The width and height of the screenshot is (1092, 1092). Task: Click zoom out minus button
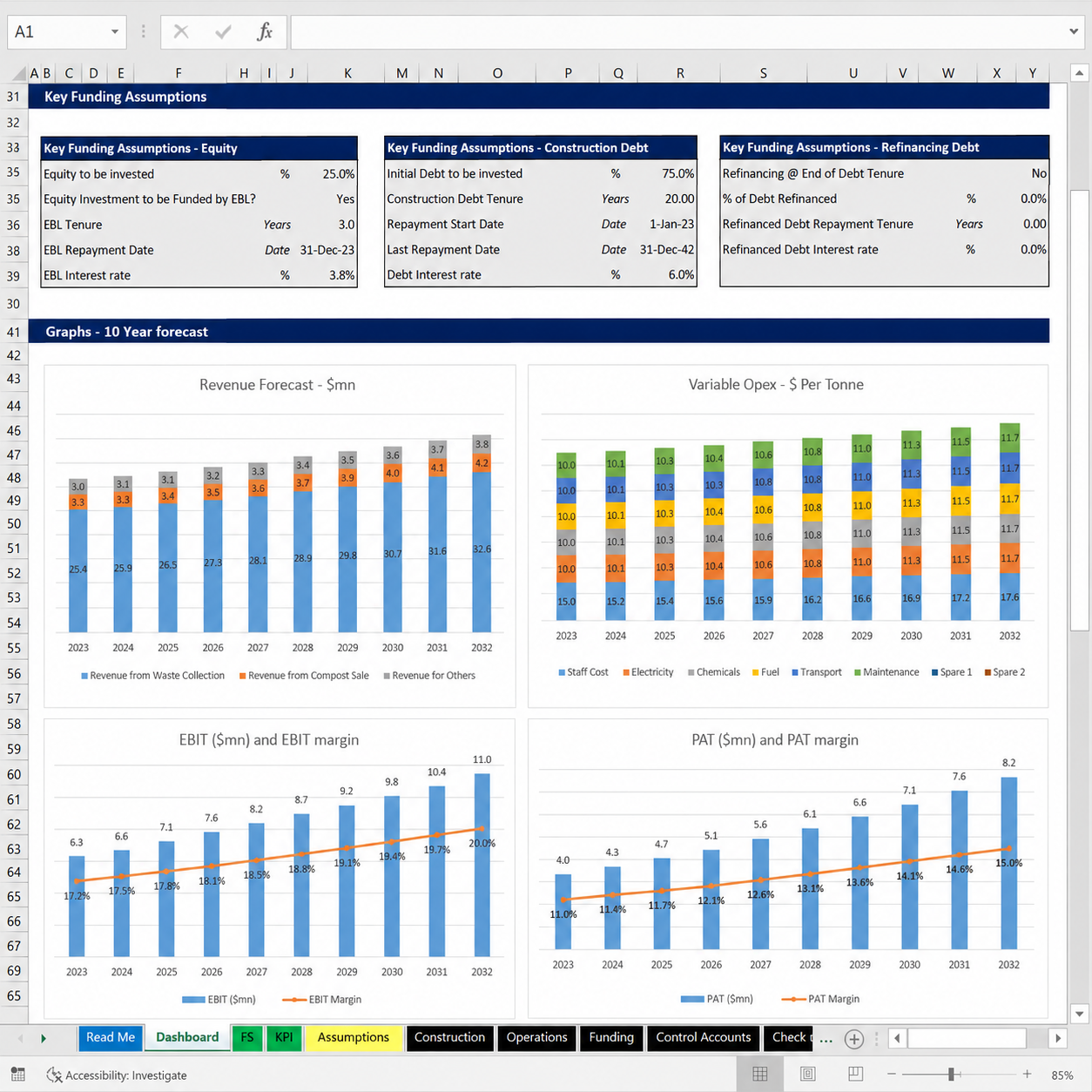891,1075
